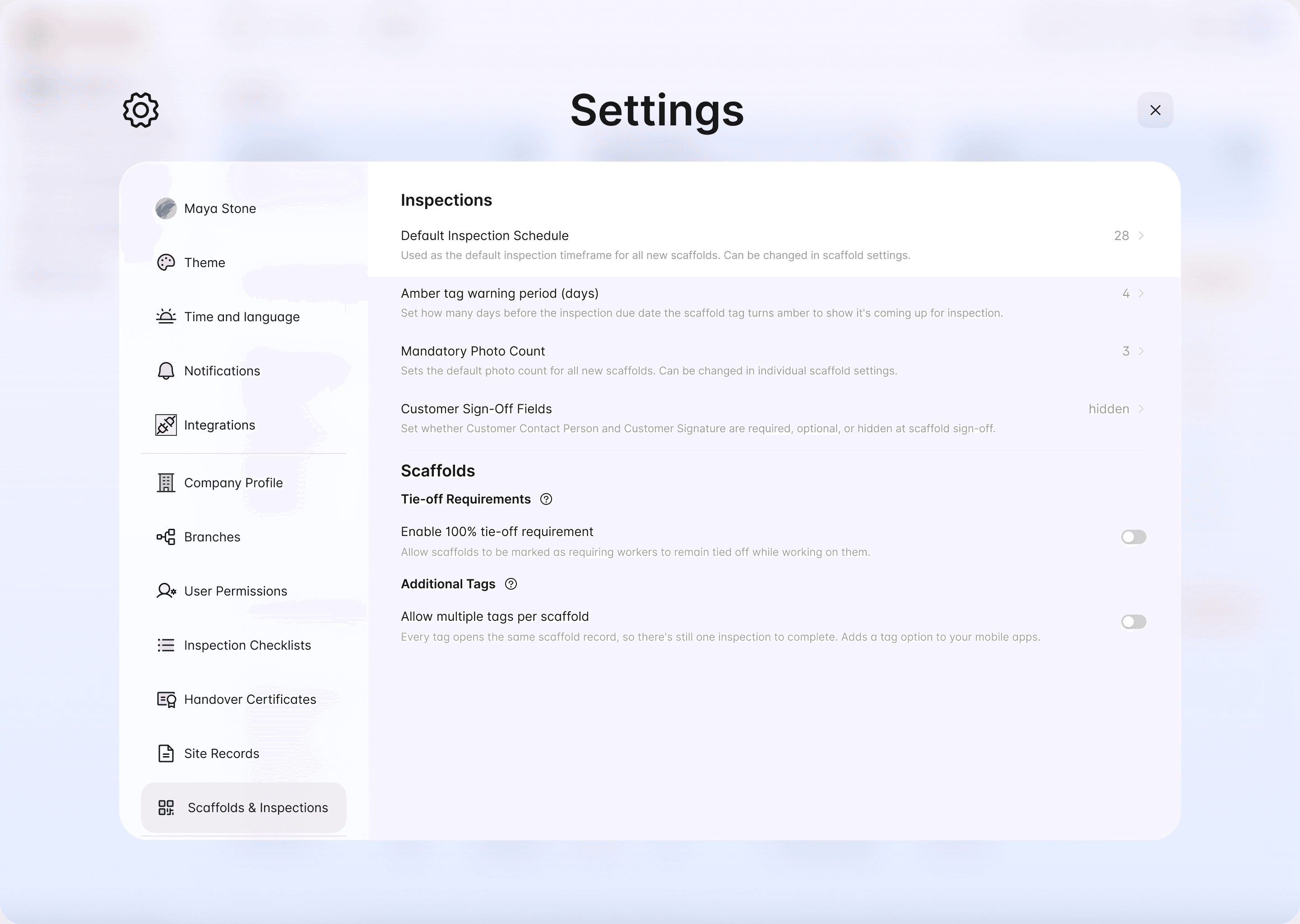Enable the 100% tie-off requirement toggle
The width and height of the screenshot is (1300, 924).
pyautogui.click(x=1133, y=536)
